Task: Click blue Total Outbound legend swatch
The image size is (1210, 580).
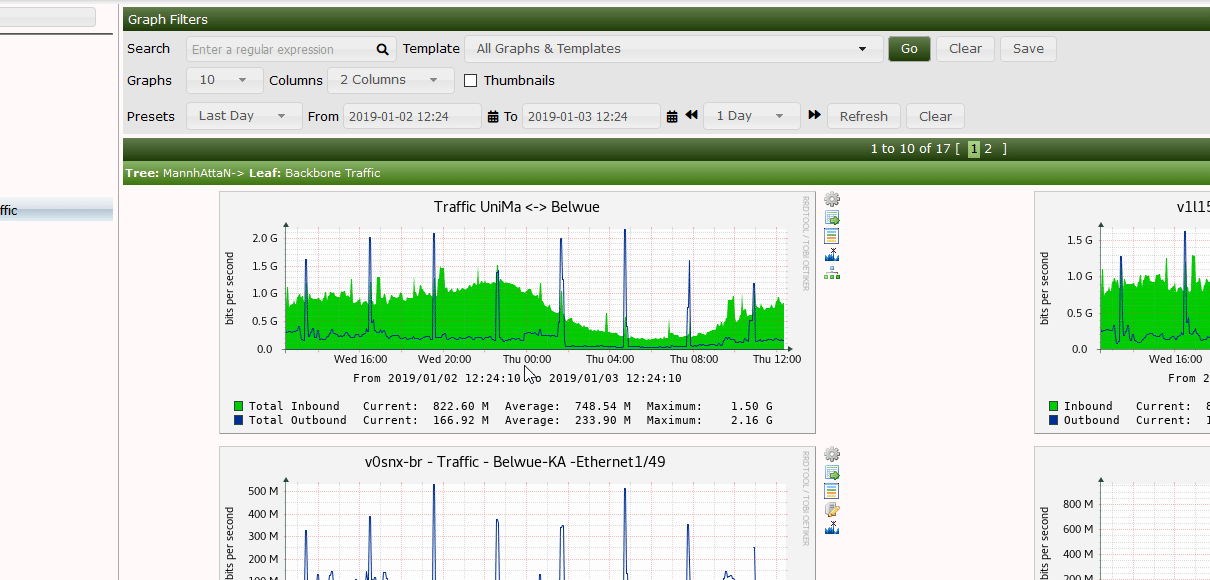Action: (x=239, y=420)
